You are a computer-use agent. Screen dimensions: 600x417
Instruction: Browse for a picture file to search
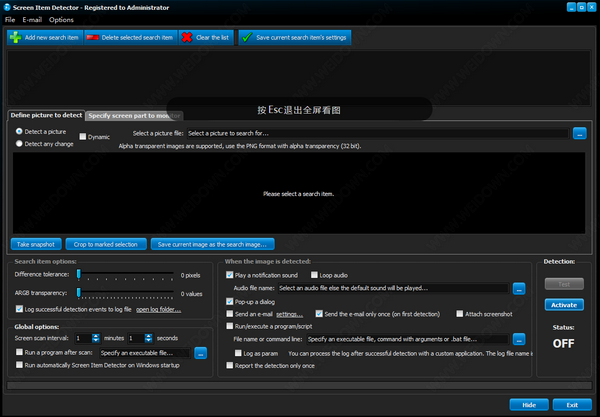click(579, 134)
